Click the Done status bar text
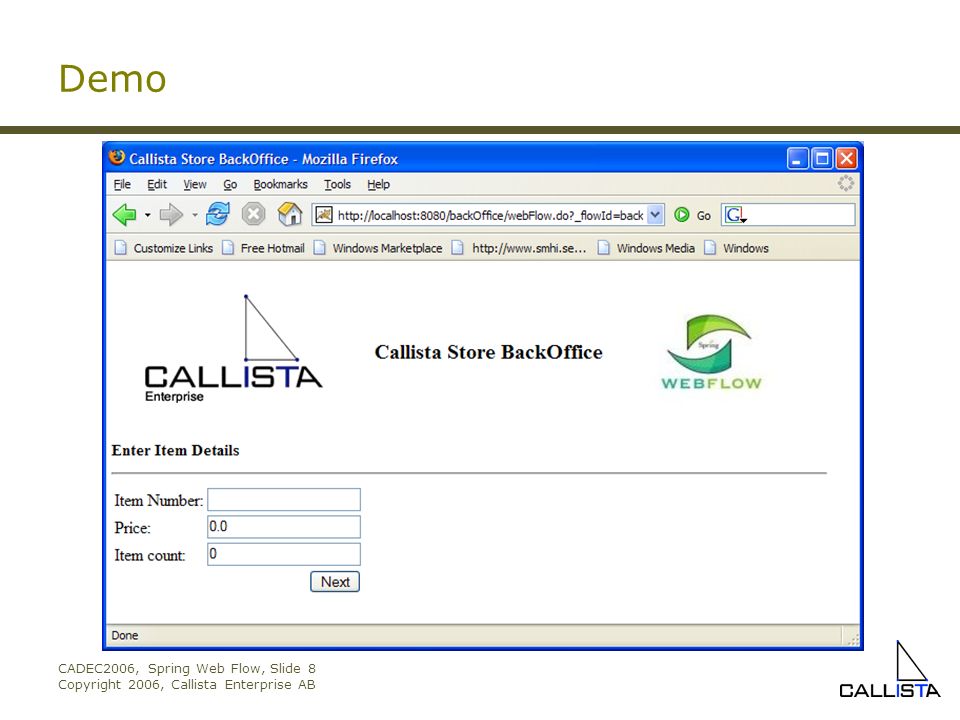The image size is (960, 720). (125, 636)
